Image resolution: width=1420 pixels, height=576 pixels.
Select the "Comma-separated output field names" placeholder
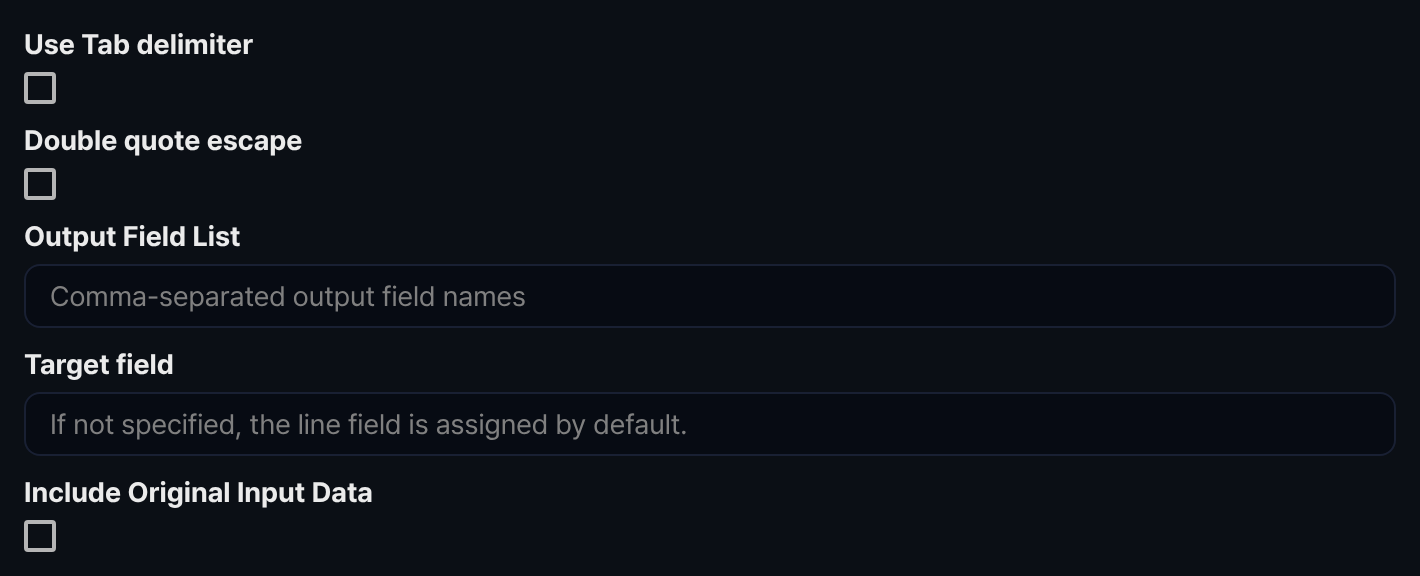click(x=288, y=297)
